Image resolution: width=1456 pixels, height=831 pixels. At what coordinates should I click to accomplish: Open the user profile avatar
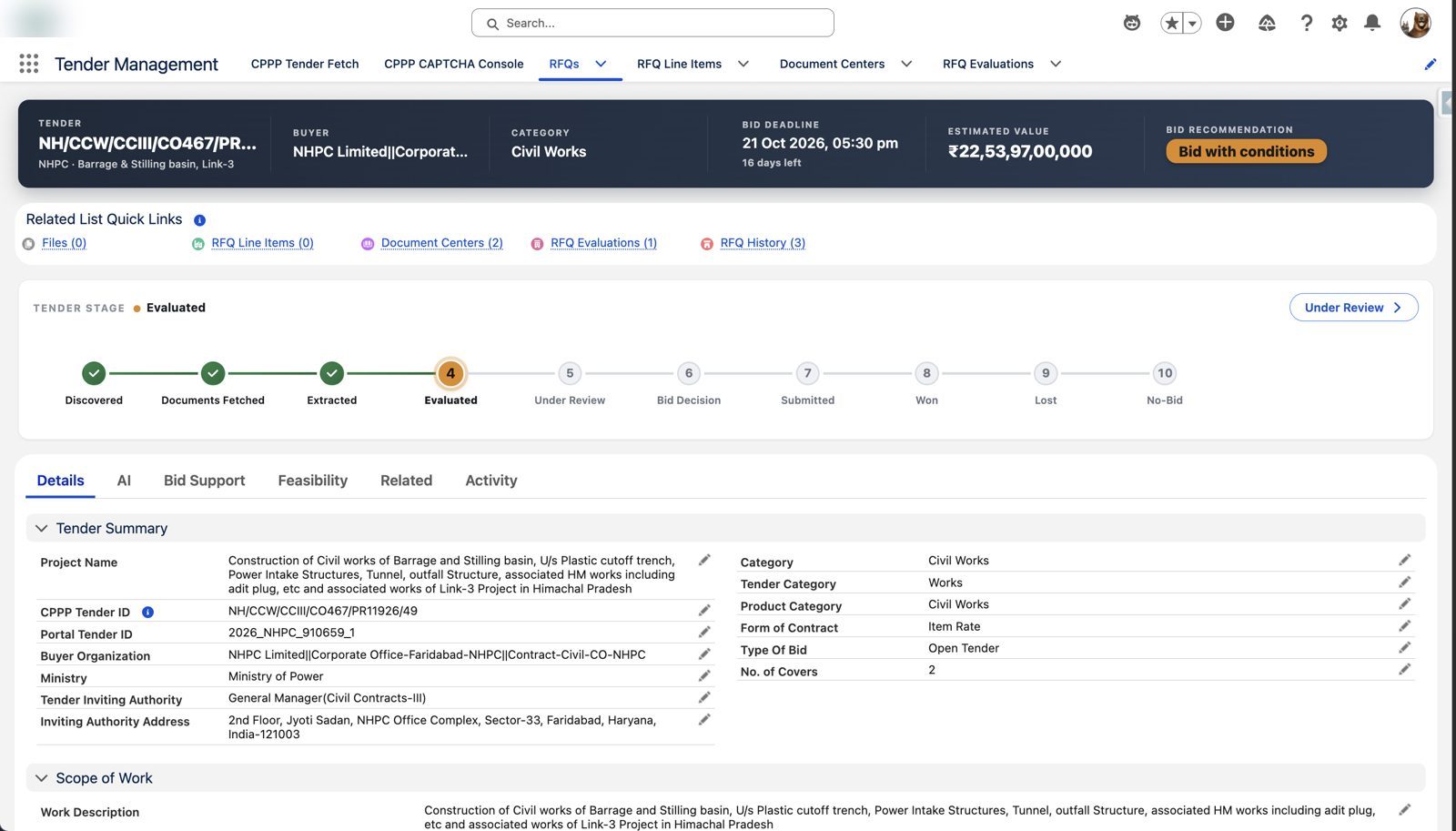coord(1415,23)
